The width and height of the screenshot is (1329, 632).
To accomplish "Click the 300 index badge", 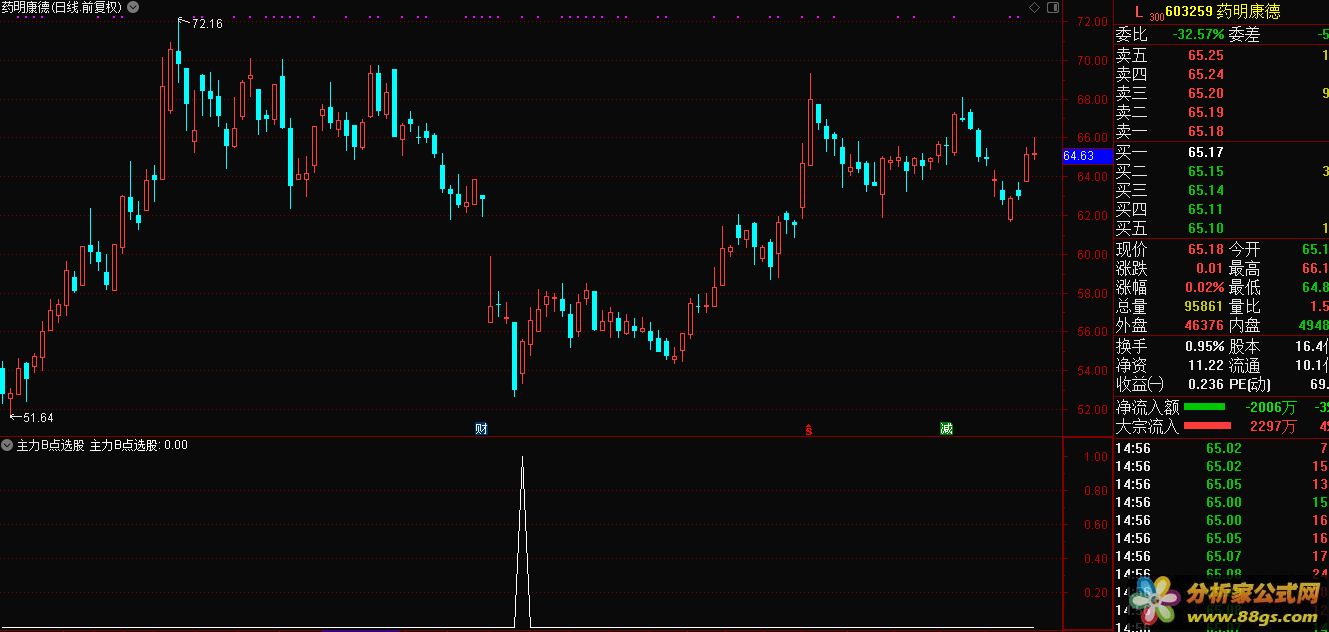I will [1156, 17].
